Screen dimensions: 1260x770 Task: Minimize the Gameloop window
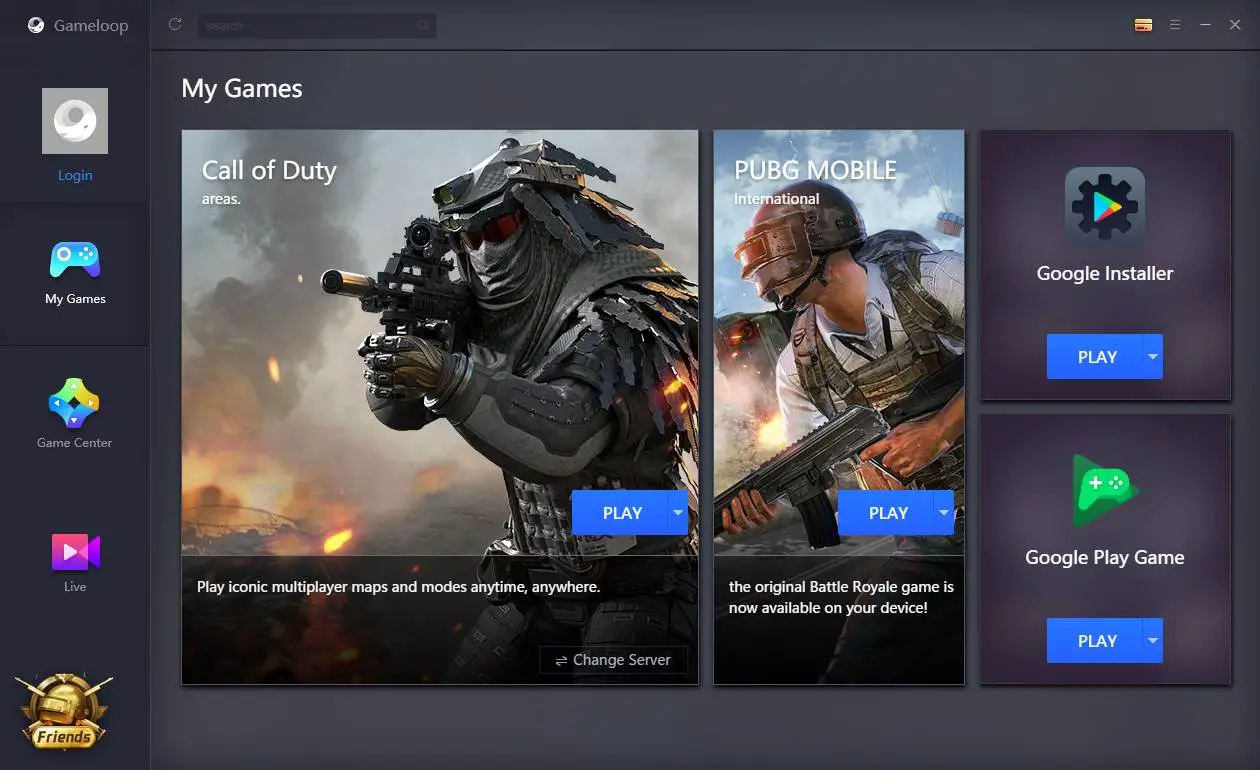point(1206,25)
